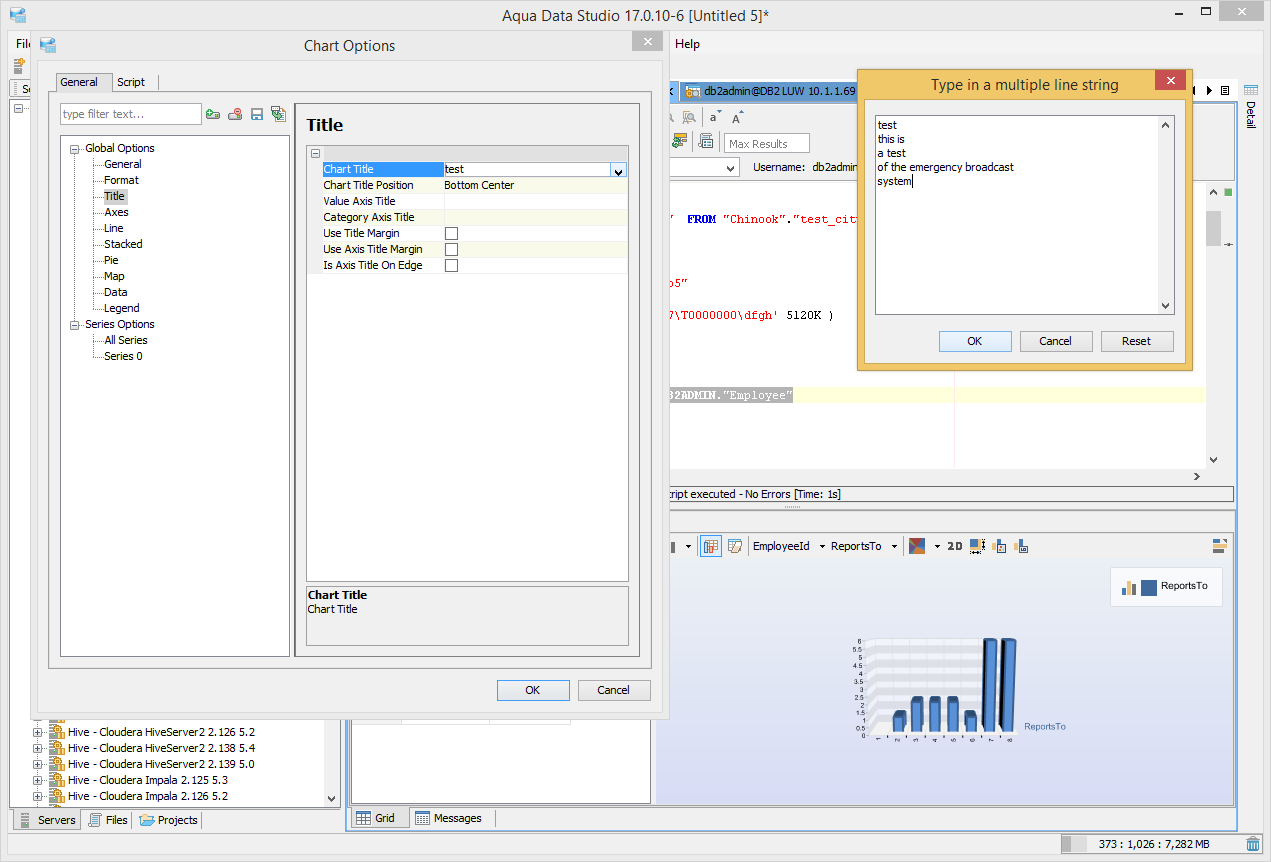
Task: Click the memory garbage collection trash icon
Action: (x=1253, y=844)
